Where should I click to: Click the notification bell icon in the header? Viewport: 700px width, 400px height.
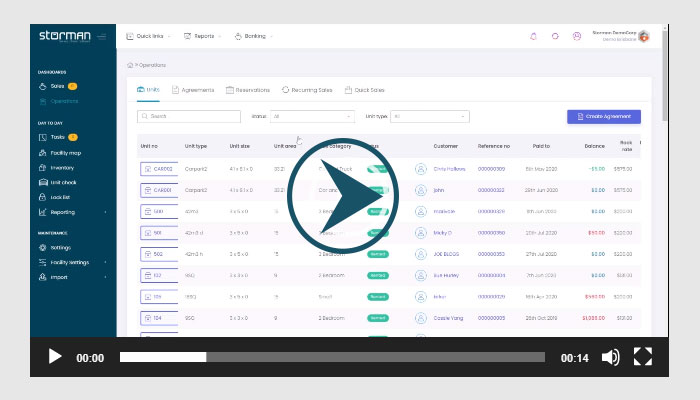click(533, 36)
